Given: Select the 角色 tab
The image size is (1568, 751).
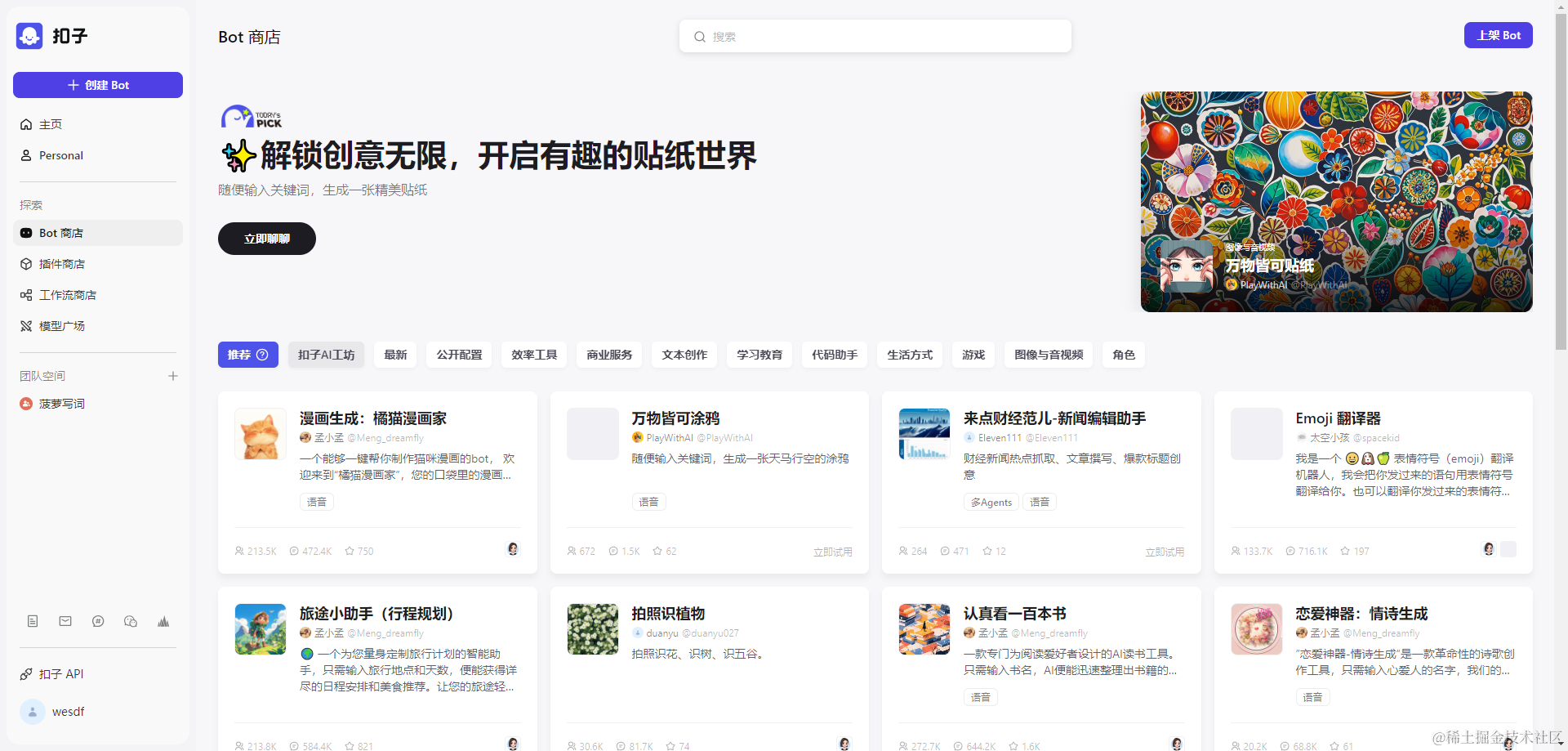Looking at the screenshot, I should pyautogui.click(x=1124, y=355).
